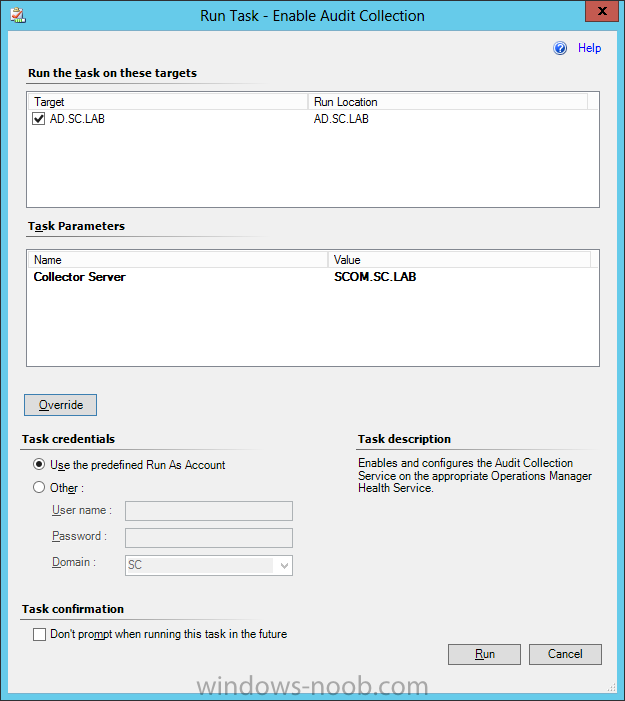Select the Other credentials radio button
Screen dimensions: 625x701
[39, 487]
